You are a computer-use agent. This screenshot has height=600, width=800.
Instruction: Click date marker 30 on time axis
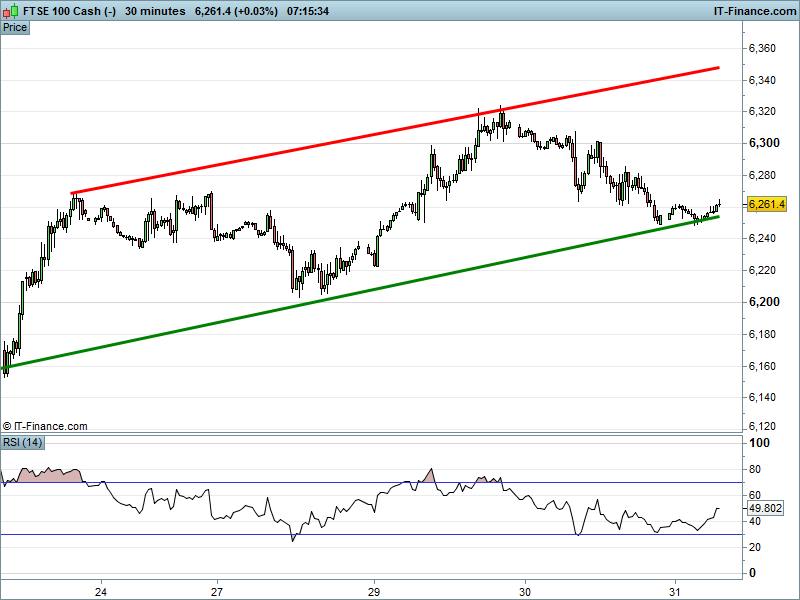pos(526,590)
